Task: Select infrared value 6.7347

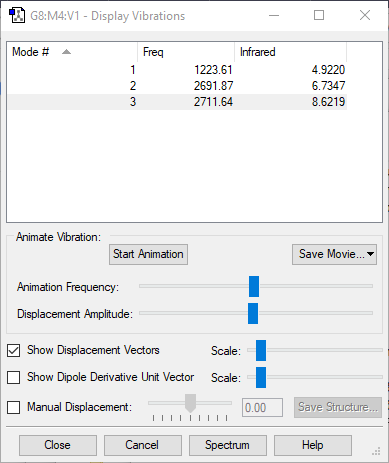Action: click(328, 86)
